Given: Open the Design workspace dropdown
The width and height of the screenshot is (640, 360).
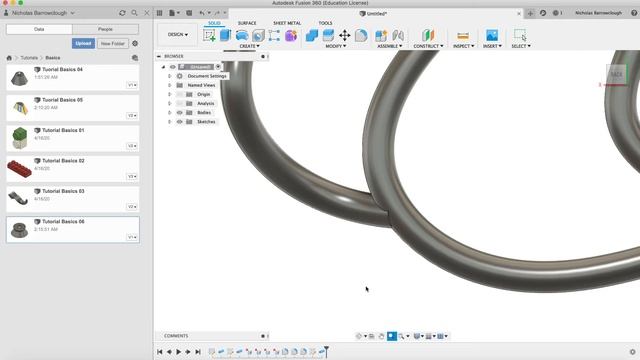Looking at the screenshot, I should pyautogui.click(x=178, y=35).
